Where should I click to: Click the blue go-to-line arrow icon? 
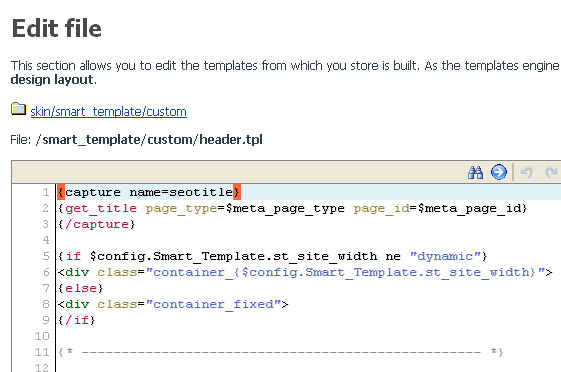click(x=499, y=172)
